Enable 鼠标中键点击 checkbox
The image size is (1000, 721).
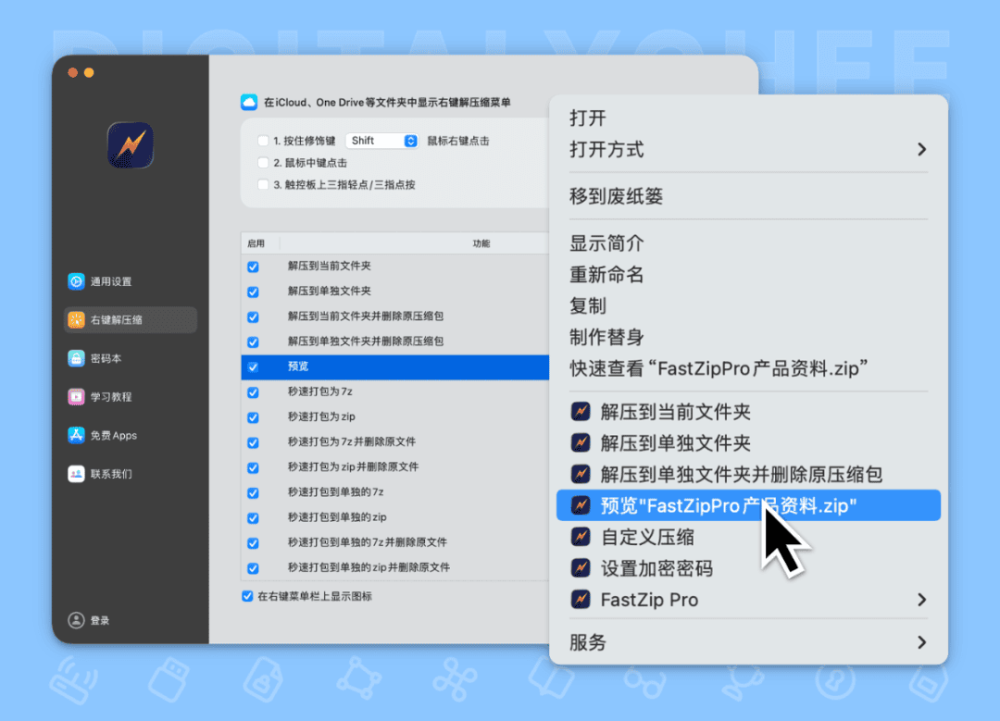(x=263, y=163)
